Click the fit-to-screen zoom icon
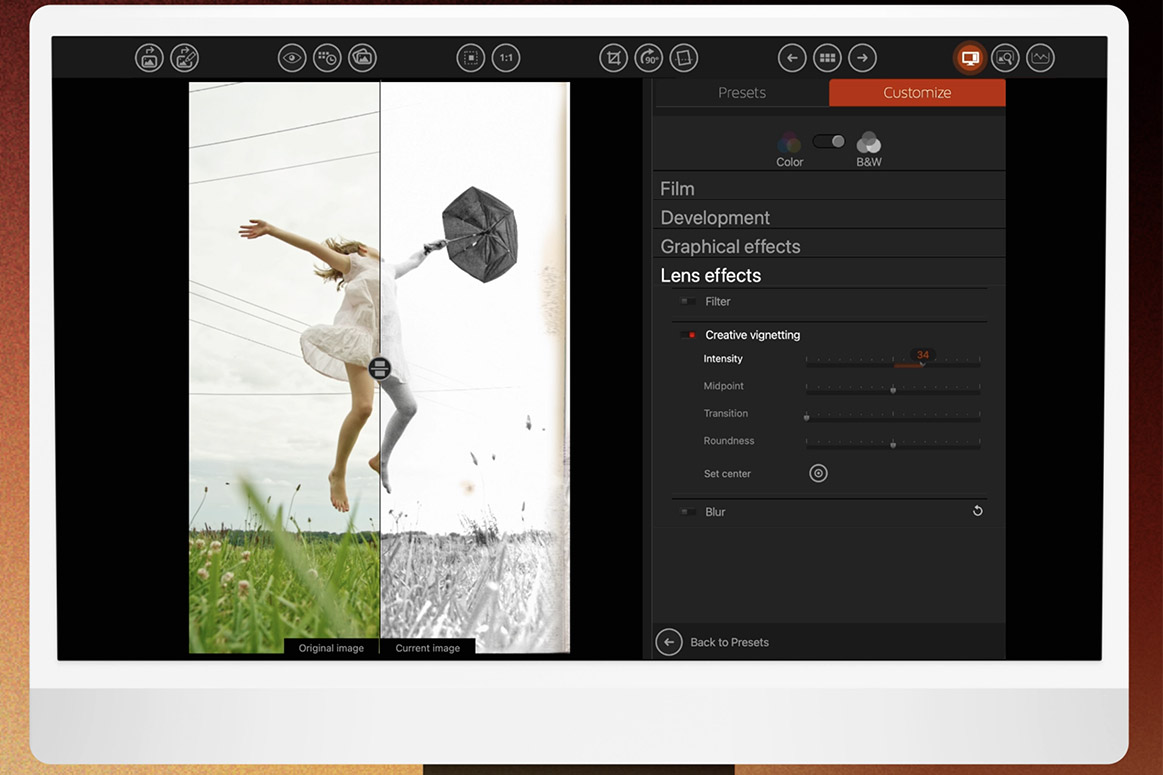This screenshot has width=1163, height=775. tap(470, 58)
